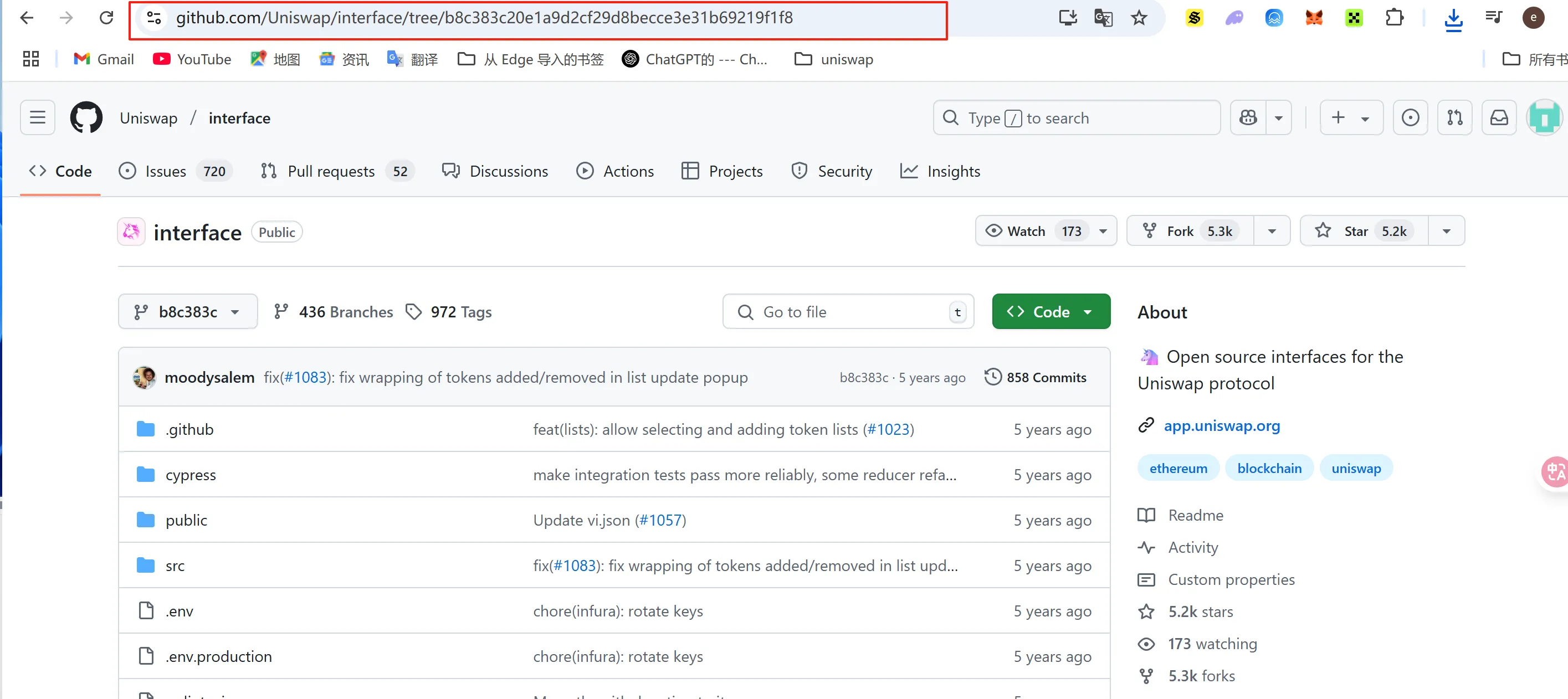Click the pull requests icon in header
The width and height of the screenshot is (1568, 699).
pyautogui.click(x=1455, y=117)
